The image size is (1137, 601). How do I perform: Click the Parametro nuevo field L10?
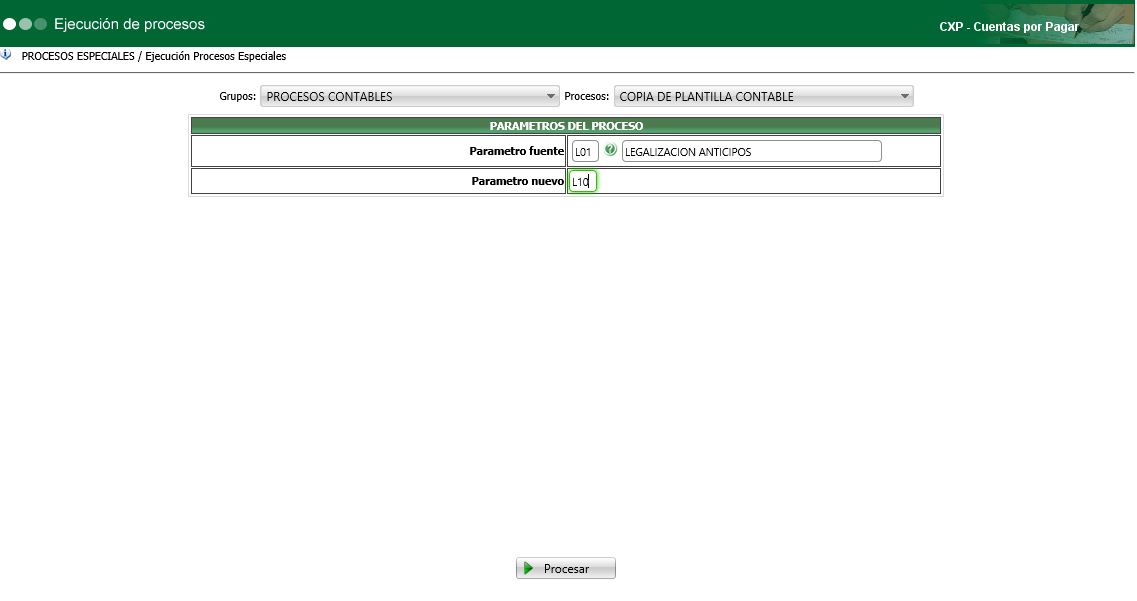click(x=582, y=181)
